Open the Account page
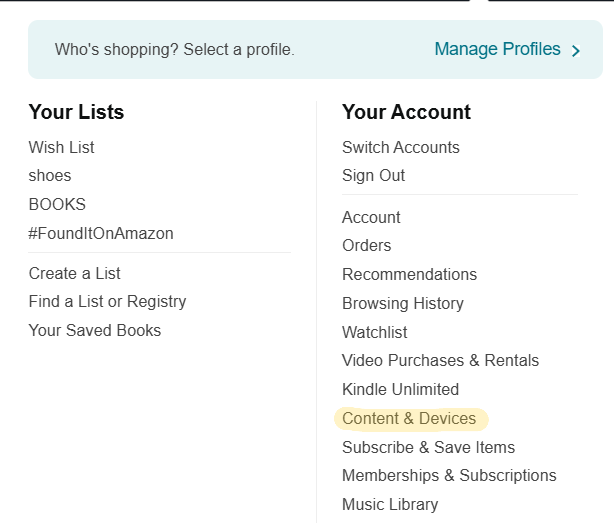The width and height of the screenshot is (614, 529). tap(371, 217)
